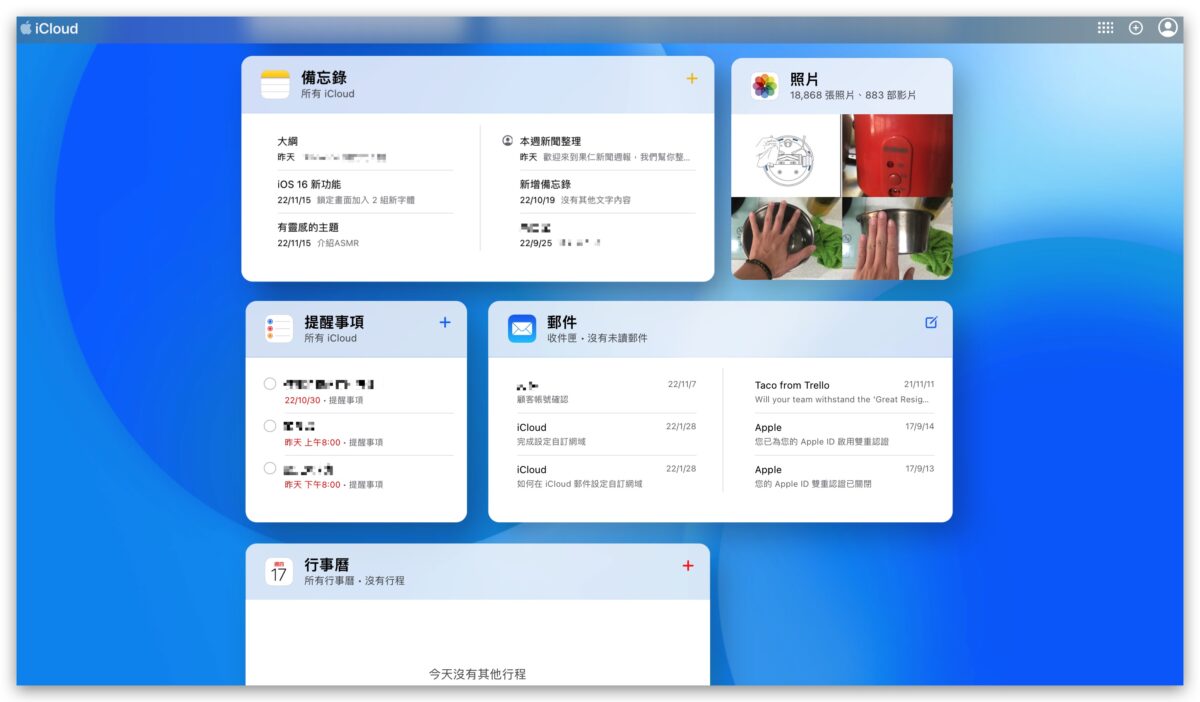Viewport: 1200px width, 702px height.
Task: Open the red appliance photo
Action: [897, 155]
